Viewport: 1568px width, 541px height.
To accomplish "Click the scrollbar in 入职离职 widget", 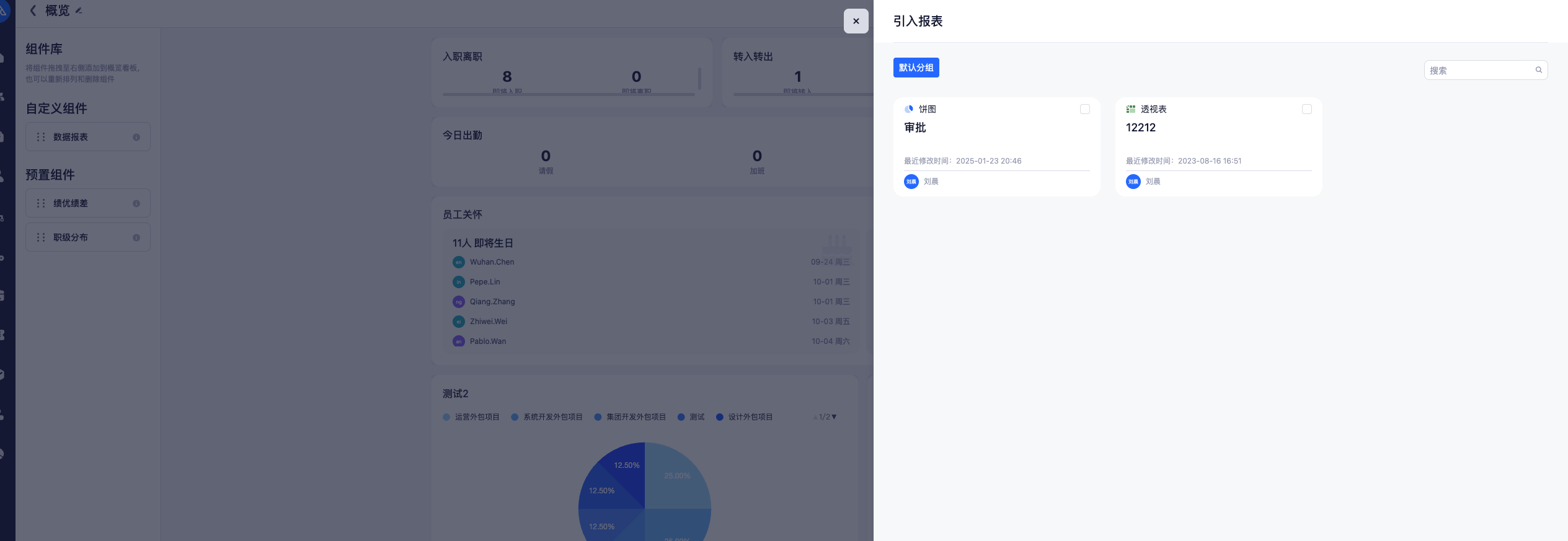I will [699, 79].
